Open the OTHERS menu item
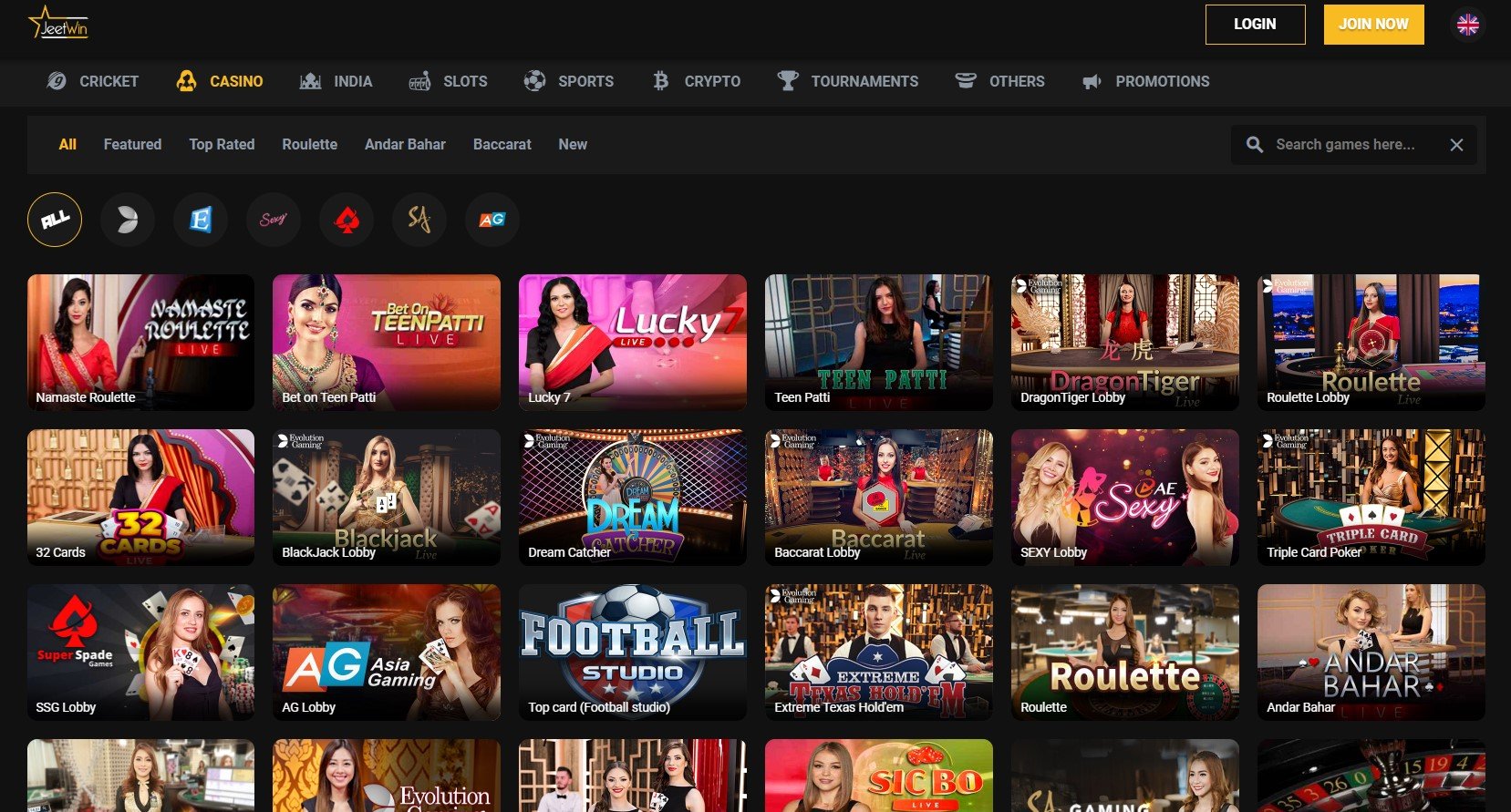 tap(1017, 81)
